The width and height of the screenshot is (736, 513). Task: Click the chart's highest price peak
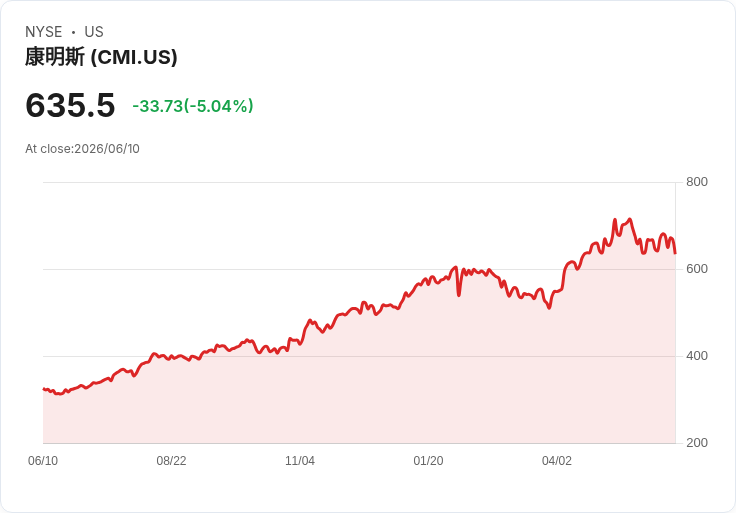pyautogui.click(x=629, y=219)
